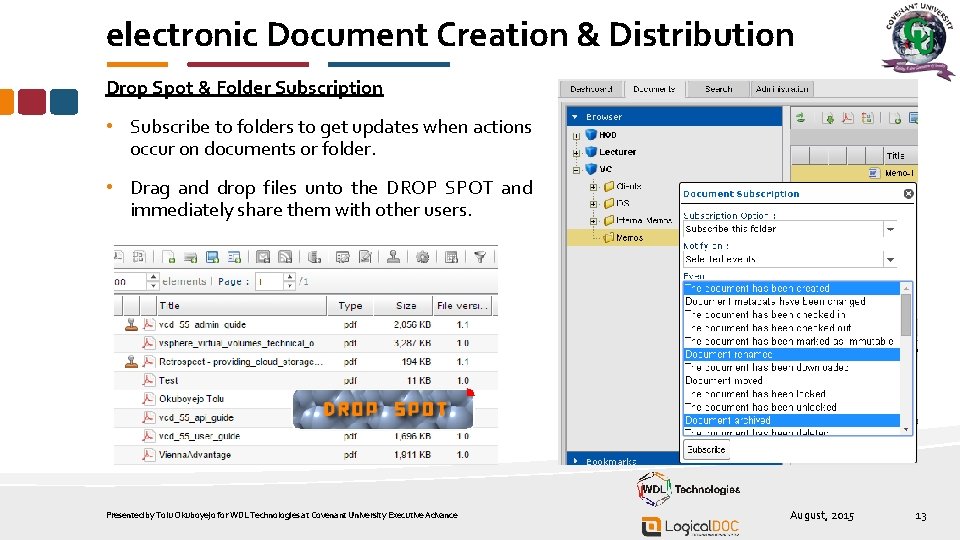Click the edit document pencil icon
The image size is (960, 540).
click(365, 257)
